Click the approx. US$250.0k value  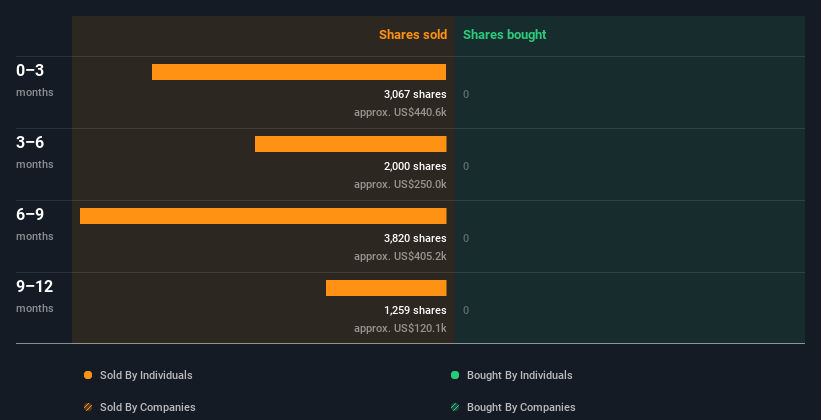point(400,184)
